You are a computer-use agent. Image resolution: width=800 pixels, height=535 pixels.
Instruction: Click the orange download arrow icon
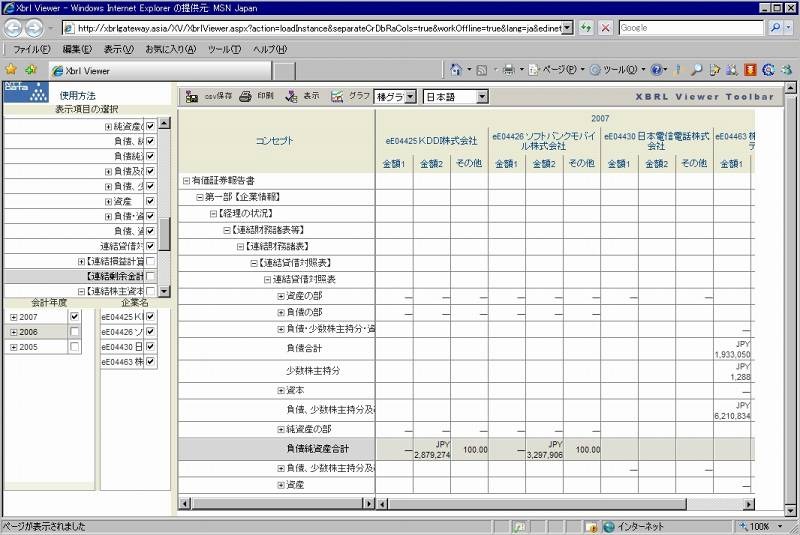tap(750, 70)
